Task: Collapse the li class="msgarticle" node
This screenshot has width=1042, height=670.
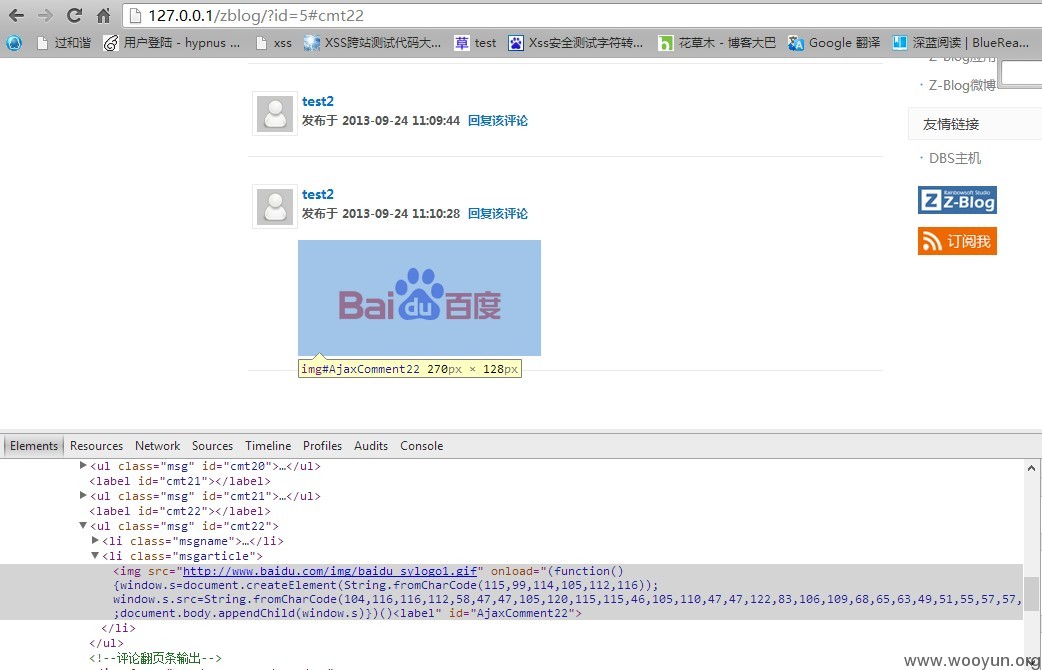Action: pos(95,555)
